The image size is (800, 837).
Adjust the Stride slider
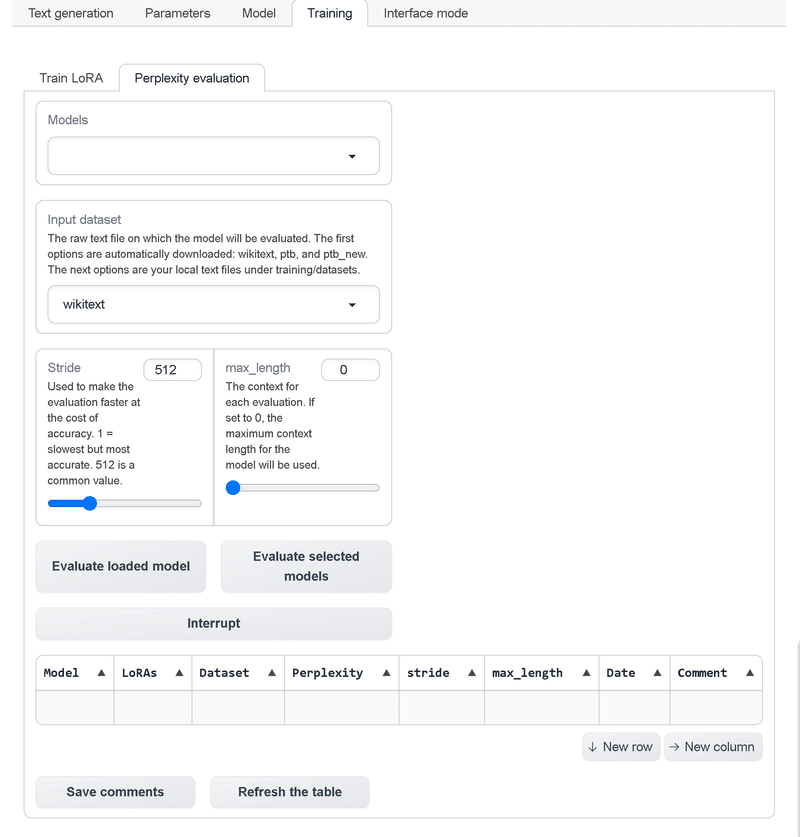click(89, 503)
